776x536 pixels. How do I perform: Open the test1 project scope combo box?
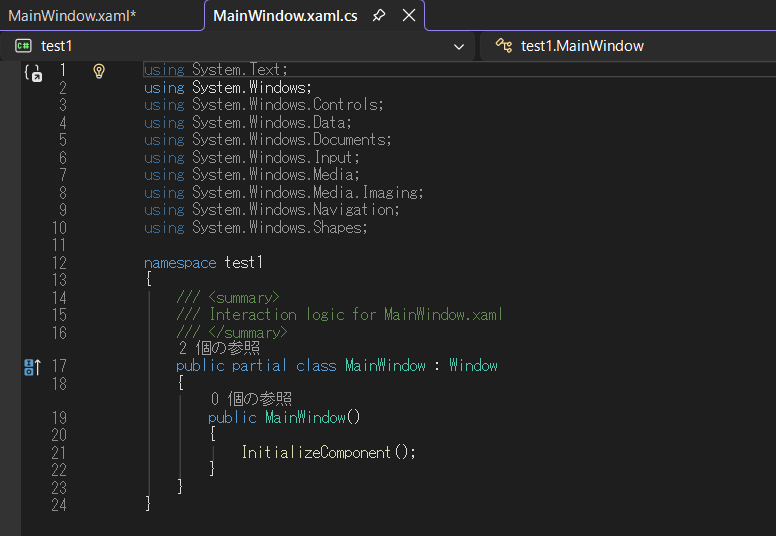tap(240, 46)
